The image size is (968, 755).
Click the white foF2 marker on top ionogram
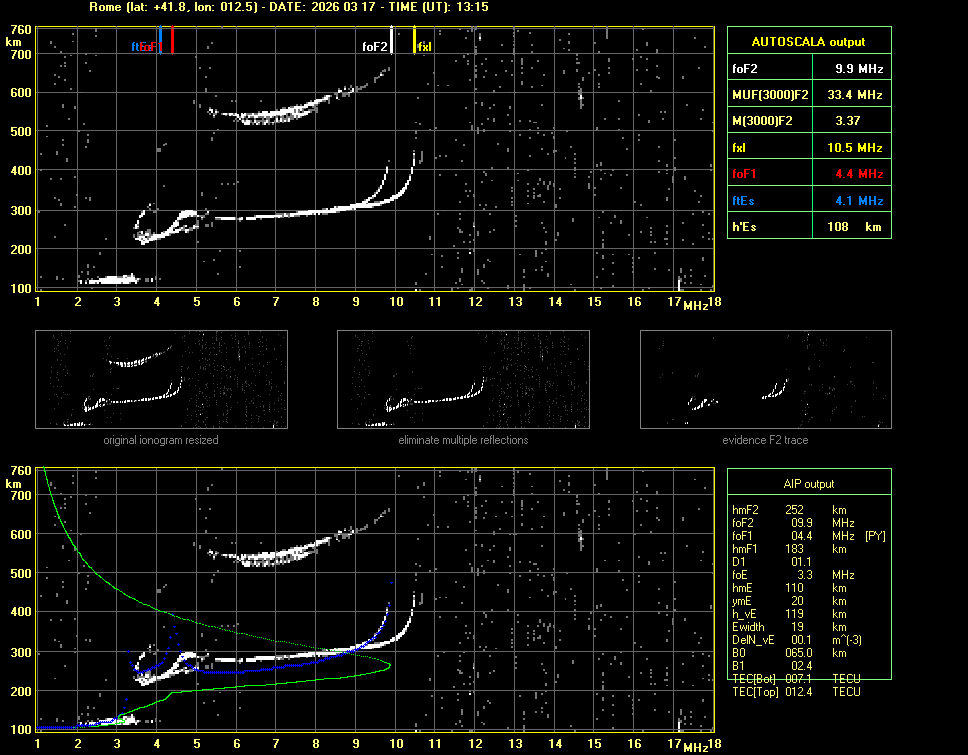[x=392, y=43]
